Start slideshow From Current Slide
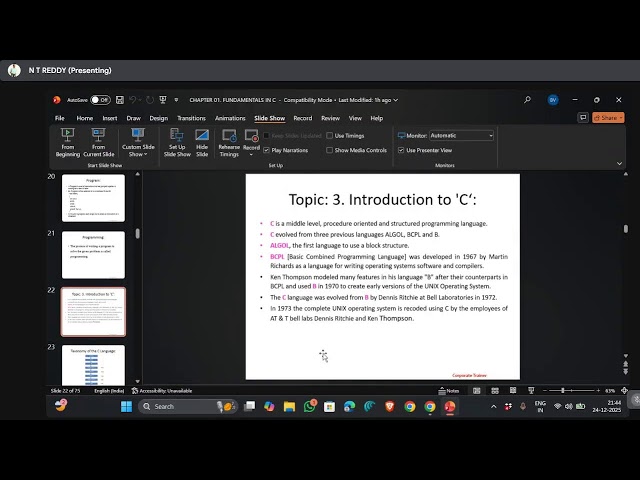 98,142
